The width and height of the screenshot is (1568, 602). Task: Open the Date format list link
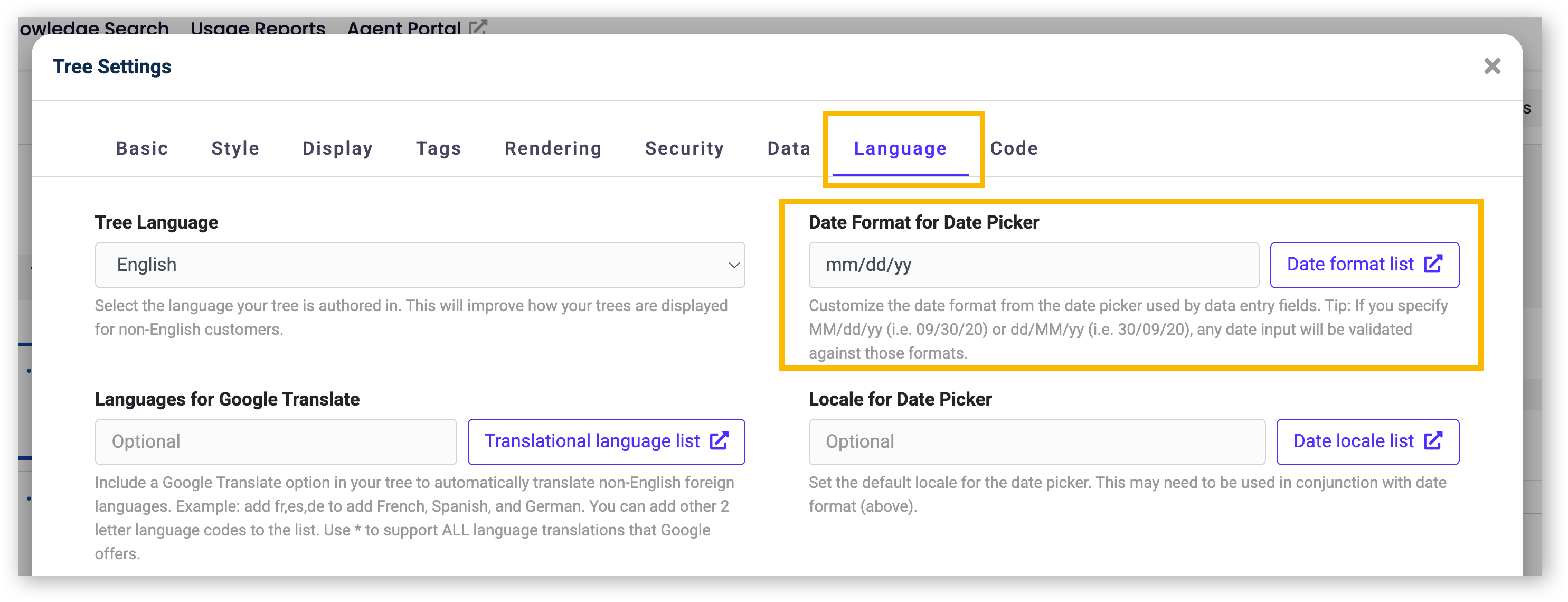pyautogui.click(x=1365, y=265)
